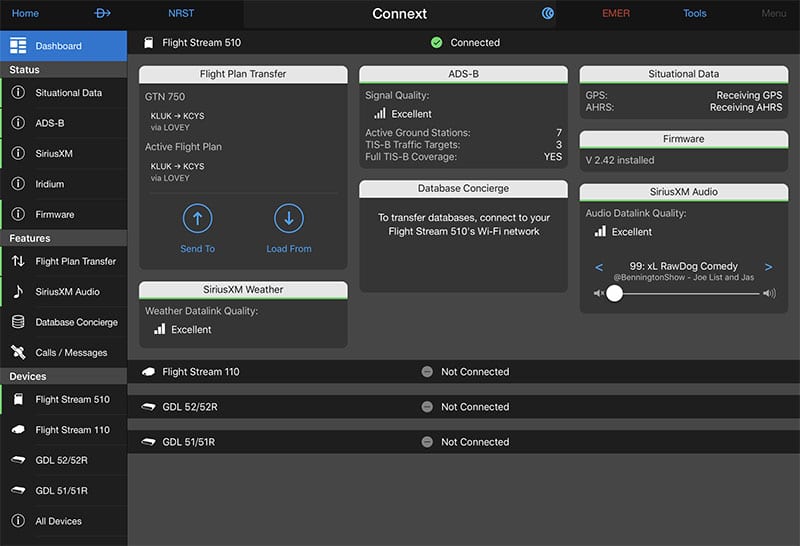800x546 pixels.
Task: Click the Load From label
Action: click(289, 249)
